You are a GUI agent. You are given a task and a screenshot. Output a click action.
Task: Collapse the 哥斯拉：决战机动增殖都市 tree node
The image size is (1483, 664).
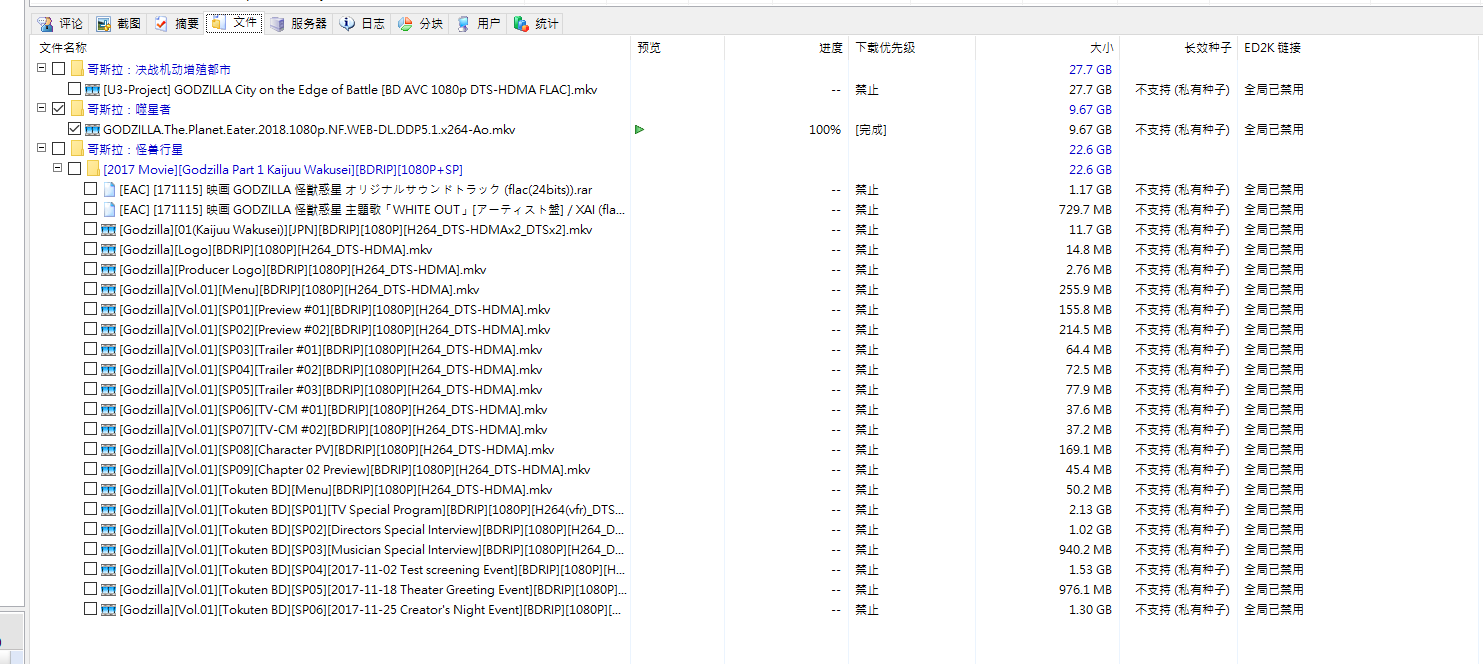[41, 69]
